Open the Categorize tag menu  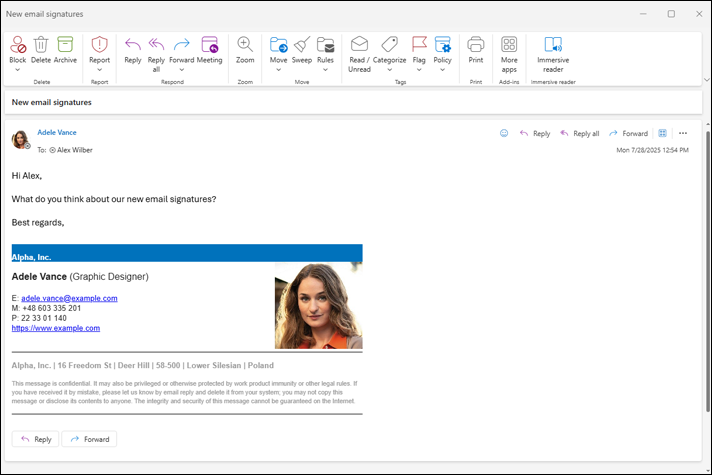tap(389, 45)
